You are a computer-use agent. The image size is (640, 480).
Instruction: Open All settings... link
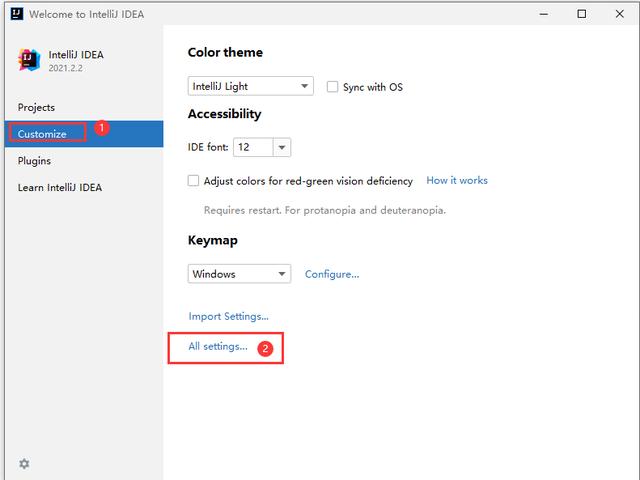click(218, 347)
